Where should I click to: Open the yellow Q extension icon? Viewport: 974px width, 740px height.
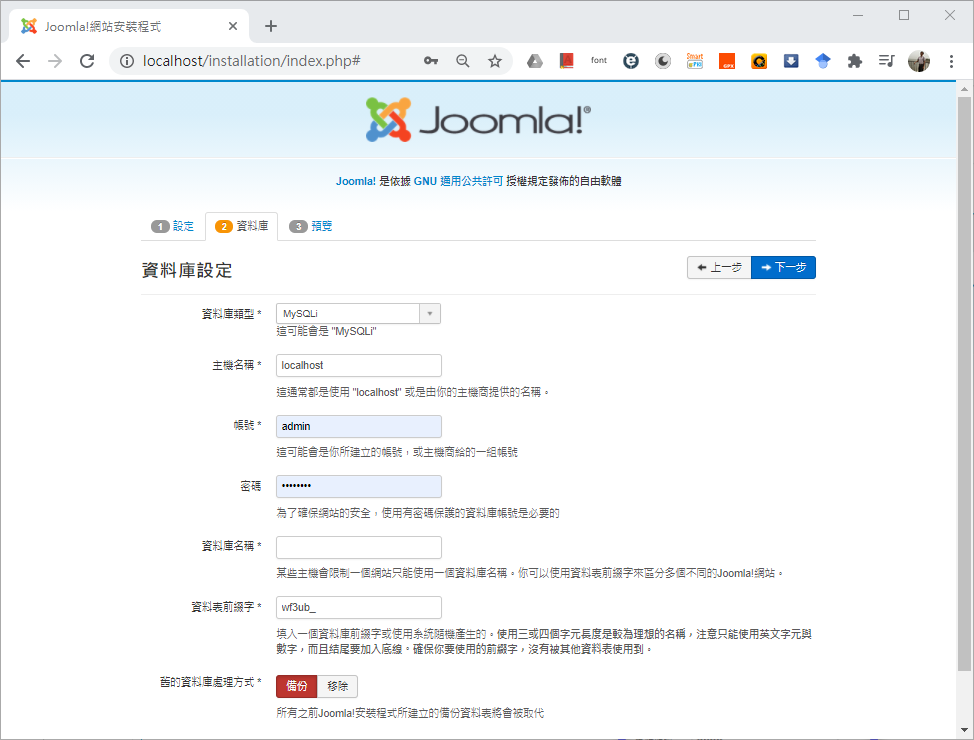coord(759,61)
